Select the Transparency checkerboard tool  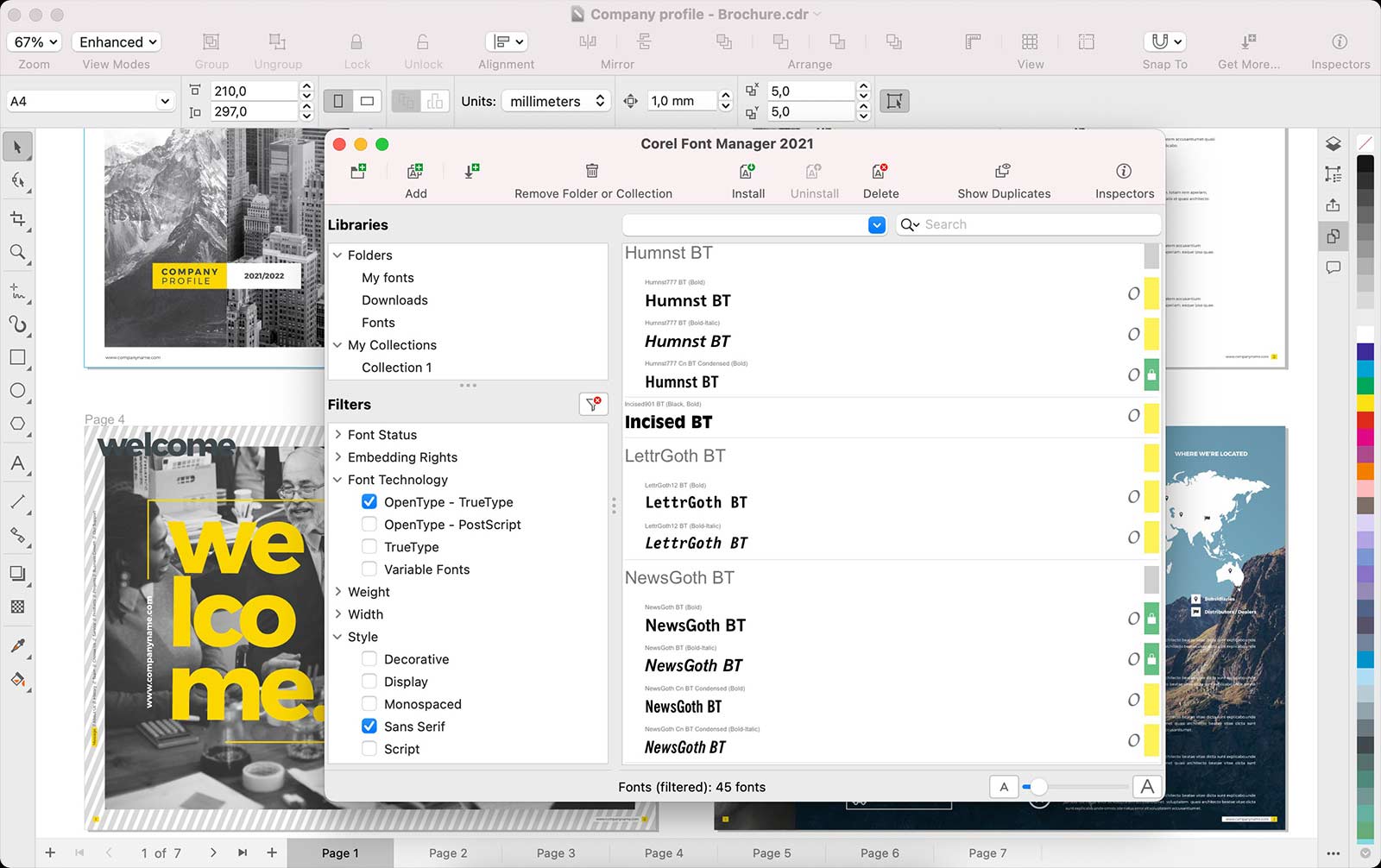(x=17, y=607)
